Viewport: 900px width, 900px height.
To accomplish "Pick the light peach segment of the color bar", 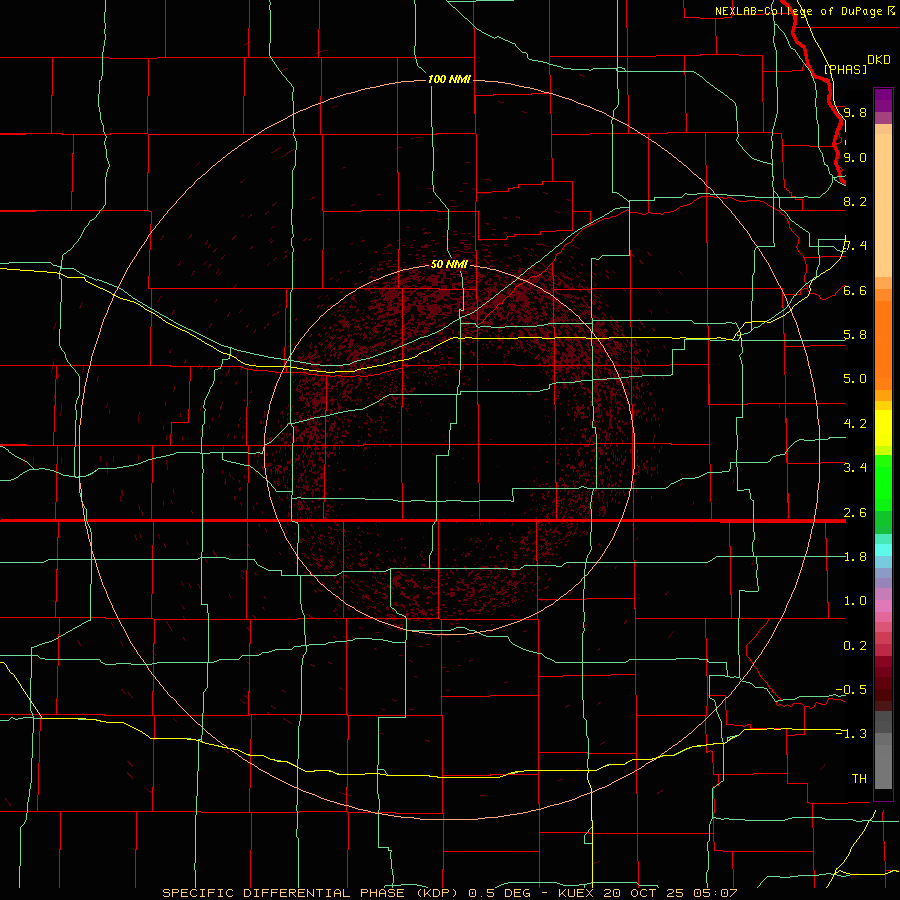I will pyautogui.click(x=883, y=205).
